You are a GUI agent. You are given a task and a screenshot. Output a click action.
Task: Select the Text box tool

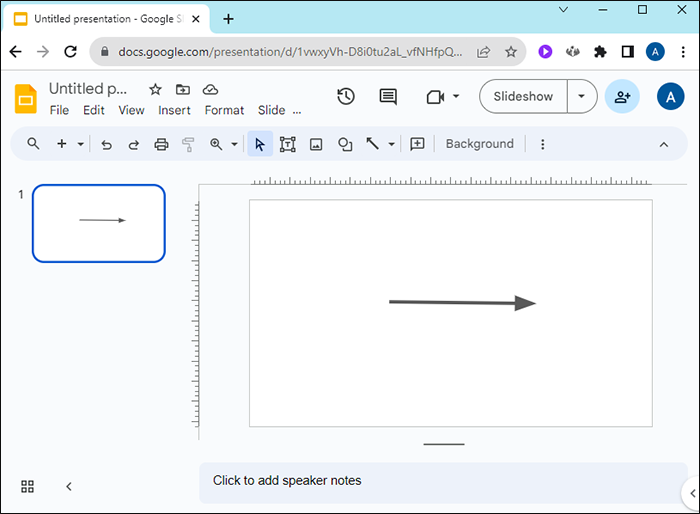[288, 144]
